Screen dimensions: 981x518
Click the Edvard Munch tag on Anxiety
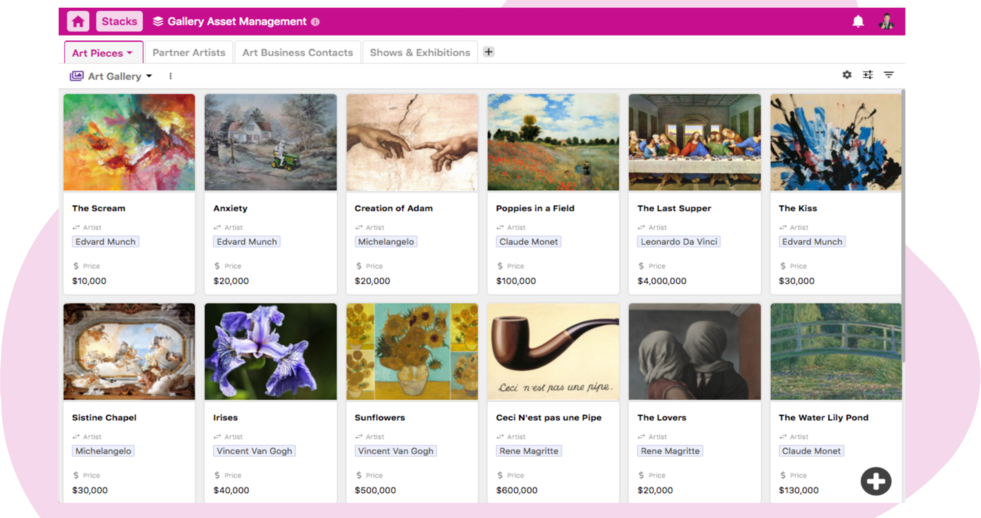(247, 241)
